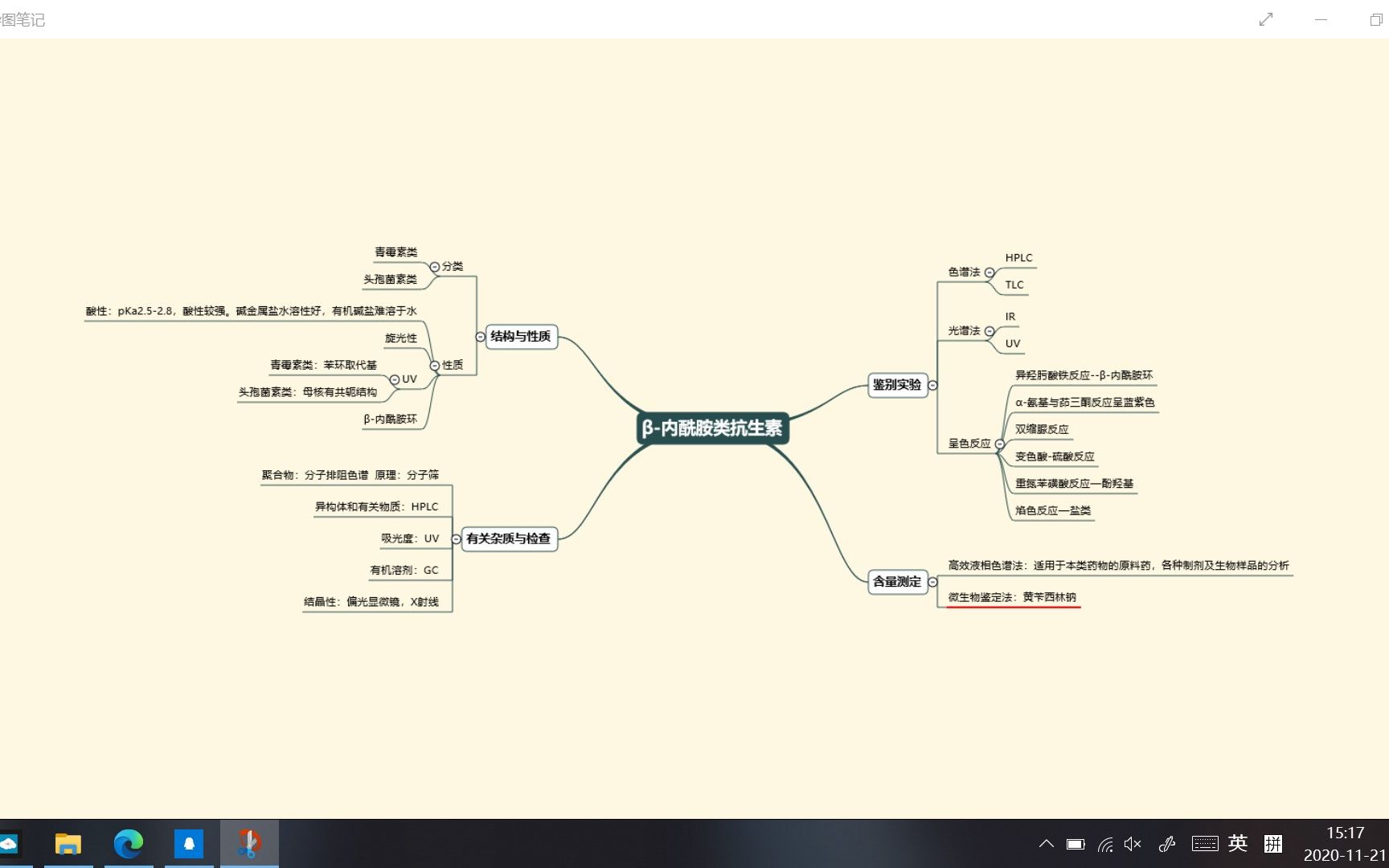Select the 变色酸-硫酸反应 node
Screen dimensions: 1389x868
pos(1055,457)
